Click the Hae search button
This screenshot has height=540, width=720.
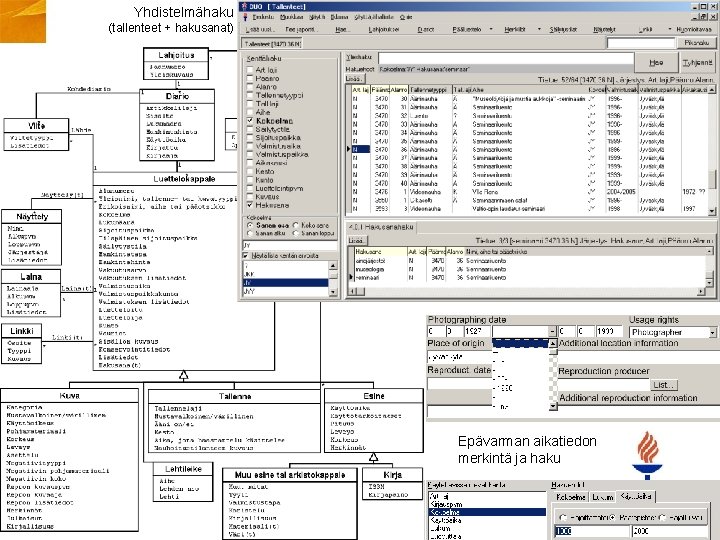click(x=656, y=62)
